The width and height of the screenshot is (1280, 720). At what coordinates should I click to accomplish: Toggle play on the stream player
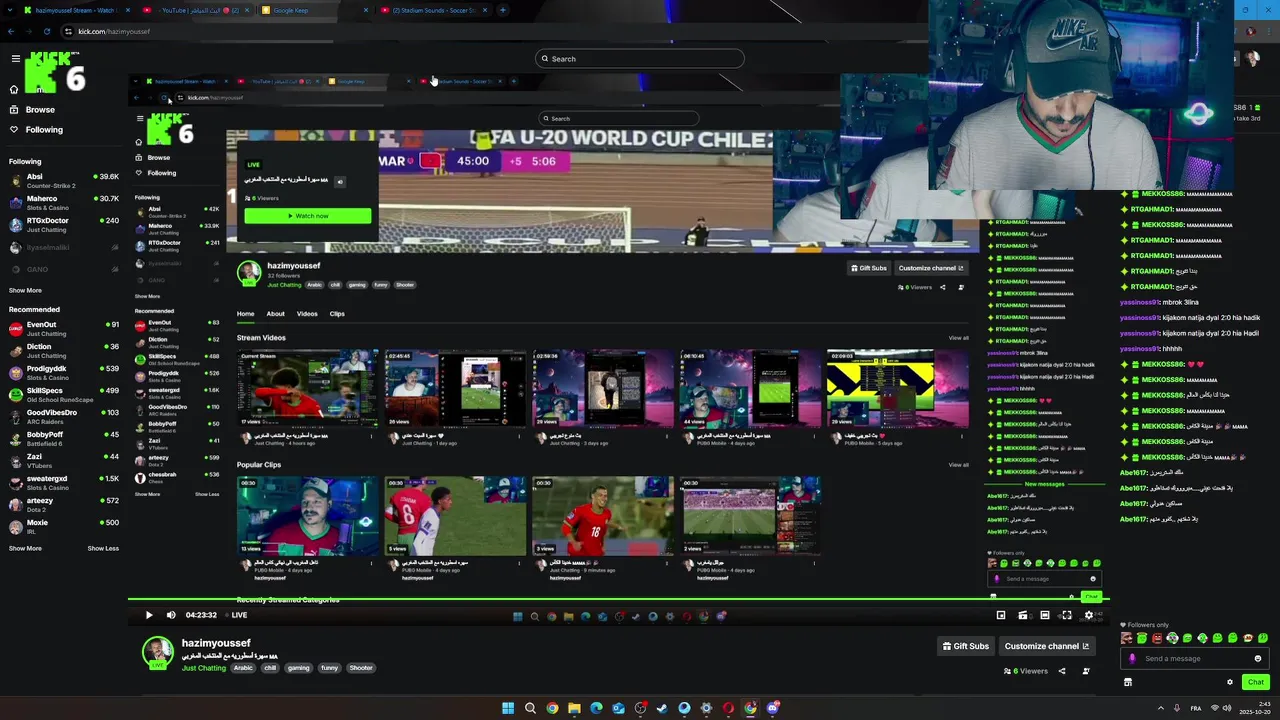(x=149, y=615)
